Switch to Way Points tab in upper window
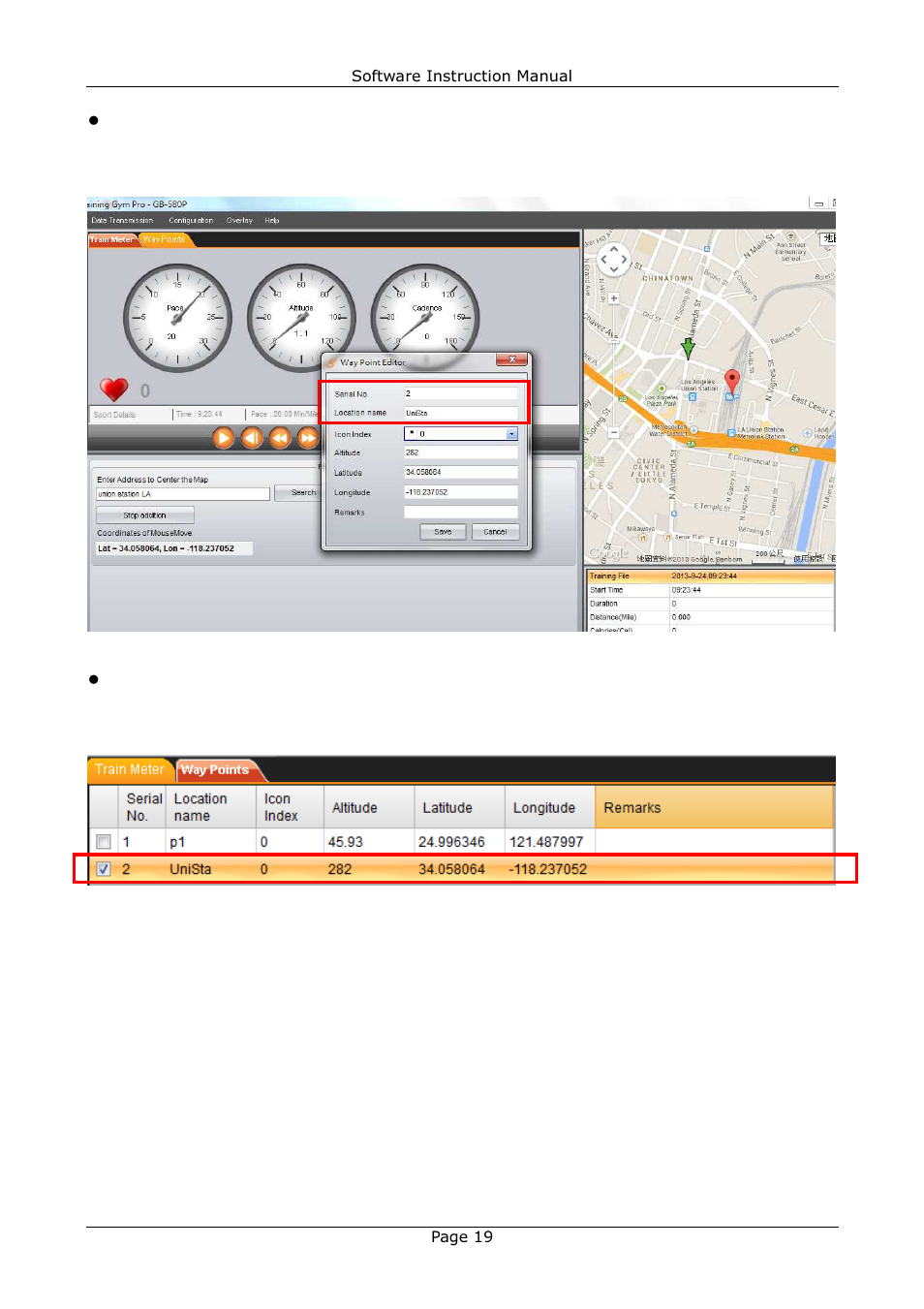 click(x=164, y=239)
